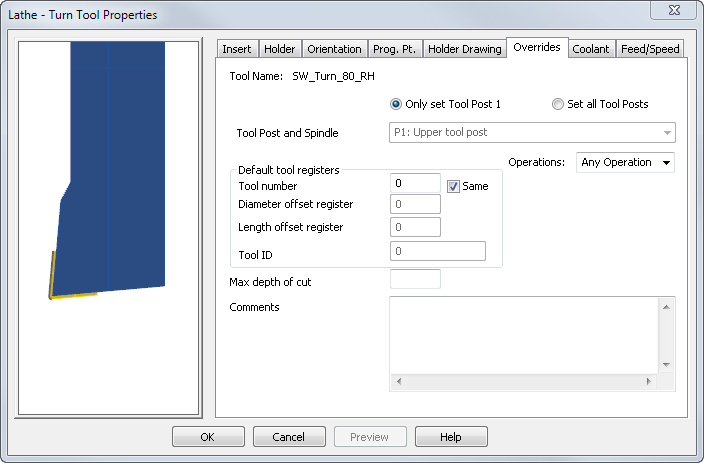Click inside the Comments text area
This screenshot has width=704, height=463.
click(x=524, y=335)
